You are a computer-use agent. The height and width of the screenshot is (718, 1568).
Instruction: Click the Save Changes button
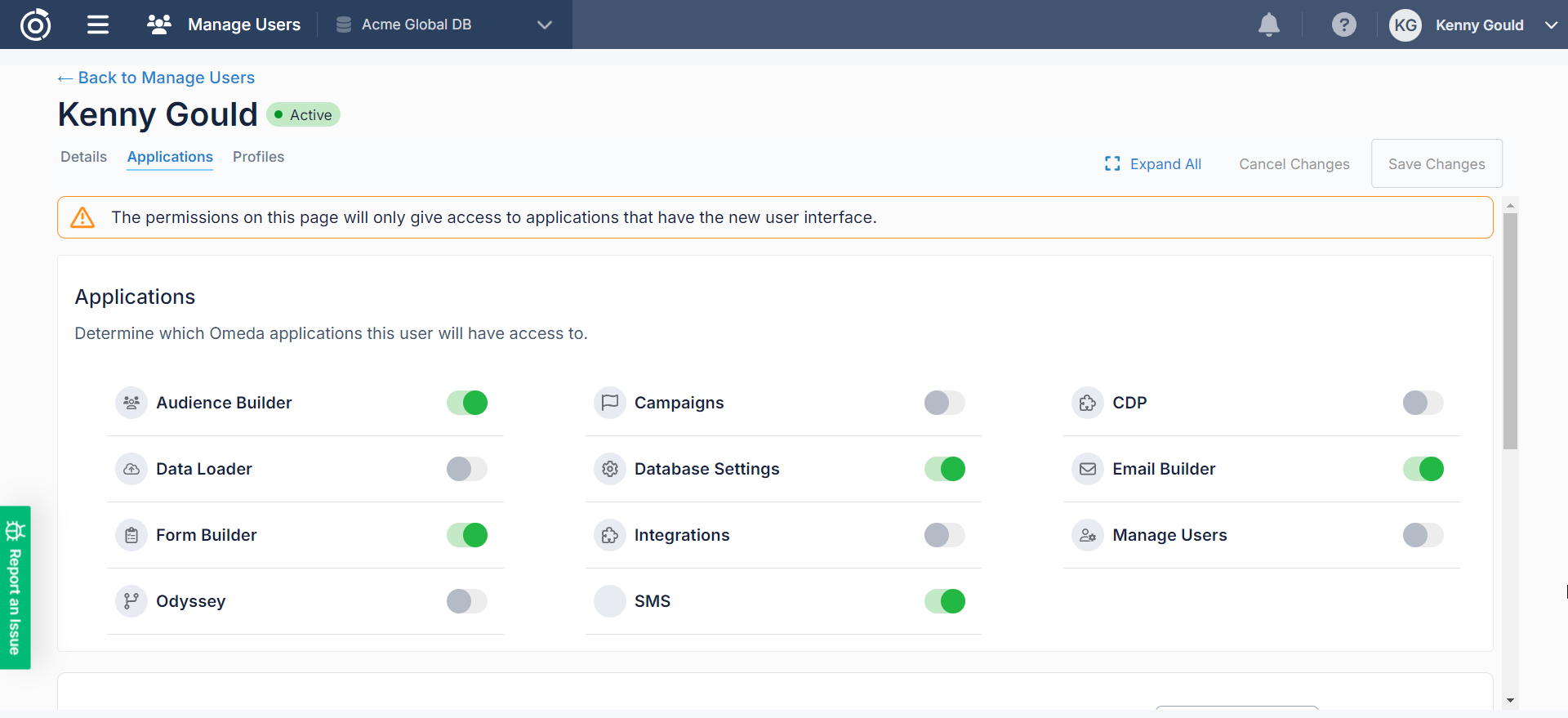click(1436, 164)
